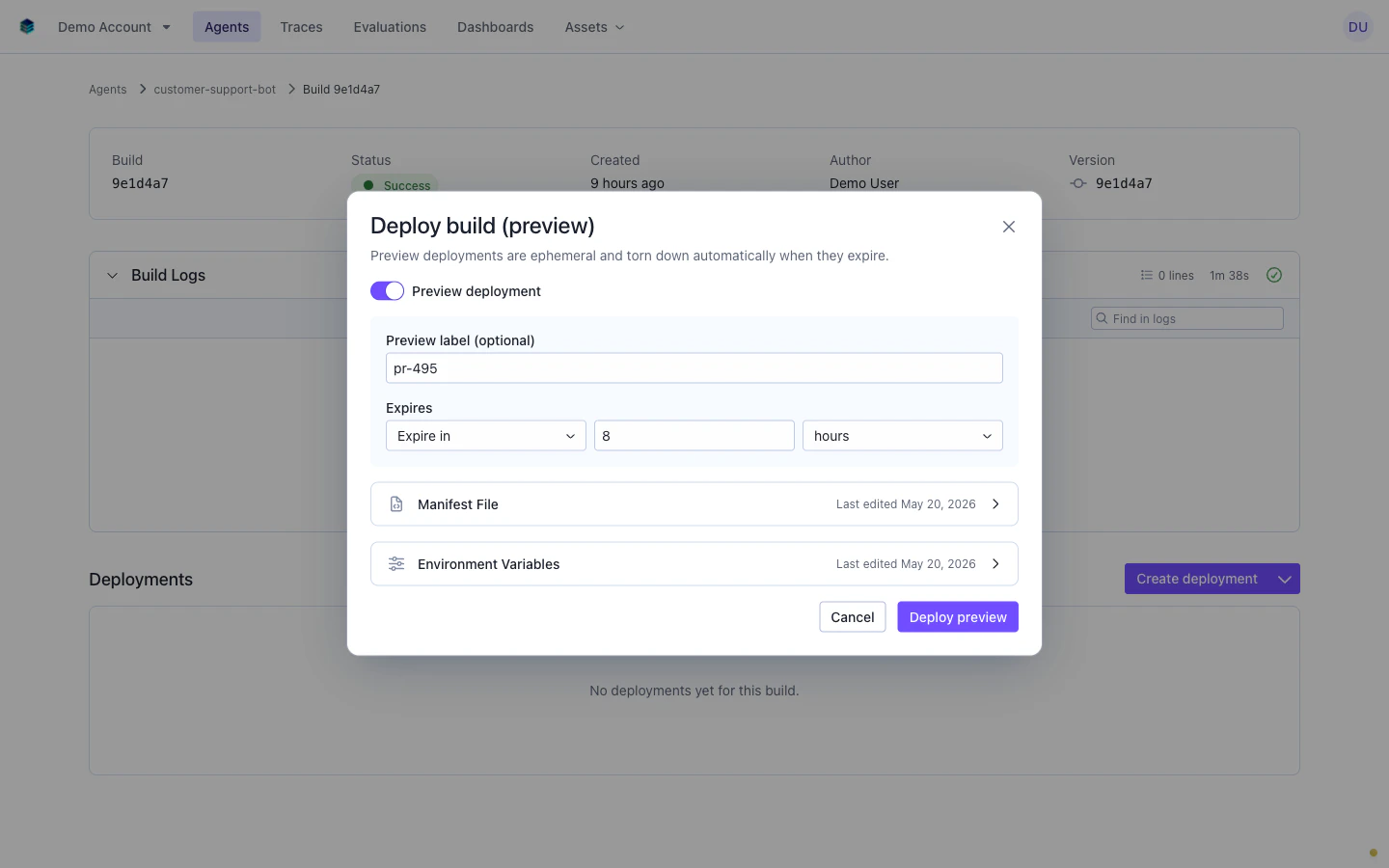This screenshot has width=1389, height=868.
Task: Switch to the Traces tab
Action: click(301, 27)
